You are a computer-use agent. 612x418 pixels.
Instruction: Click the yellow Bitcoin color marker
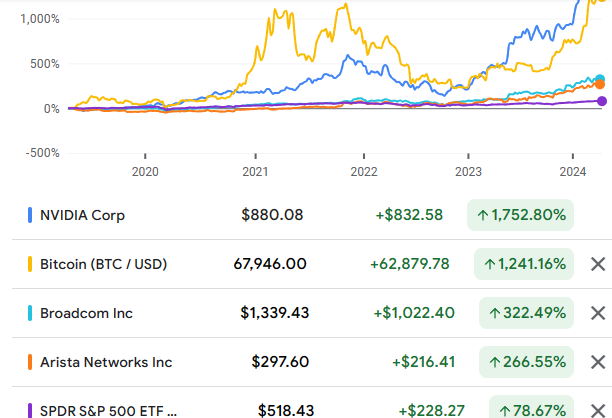click(x=30, y=264)
